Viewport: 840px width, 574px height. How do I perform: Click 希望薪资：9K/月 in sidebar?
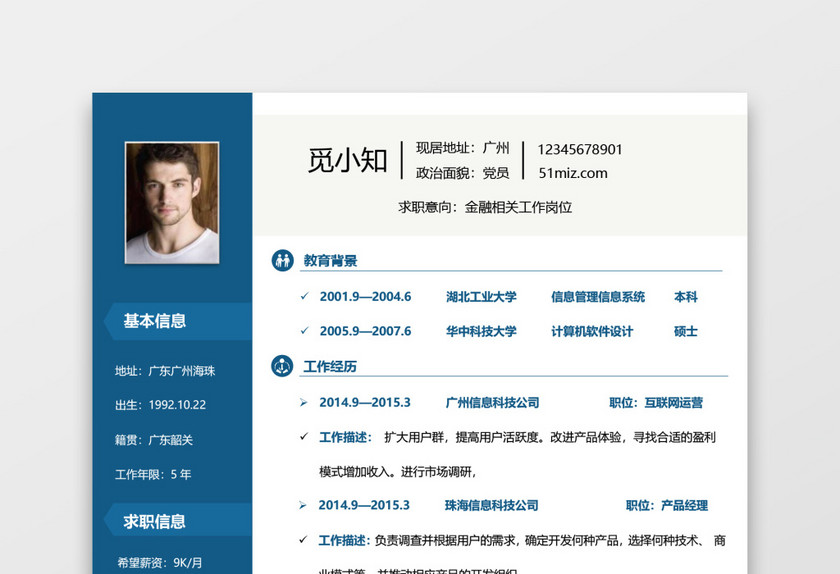160,563
